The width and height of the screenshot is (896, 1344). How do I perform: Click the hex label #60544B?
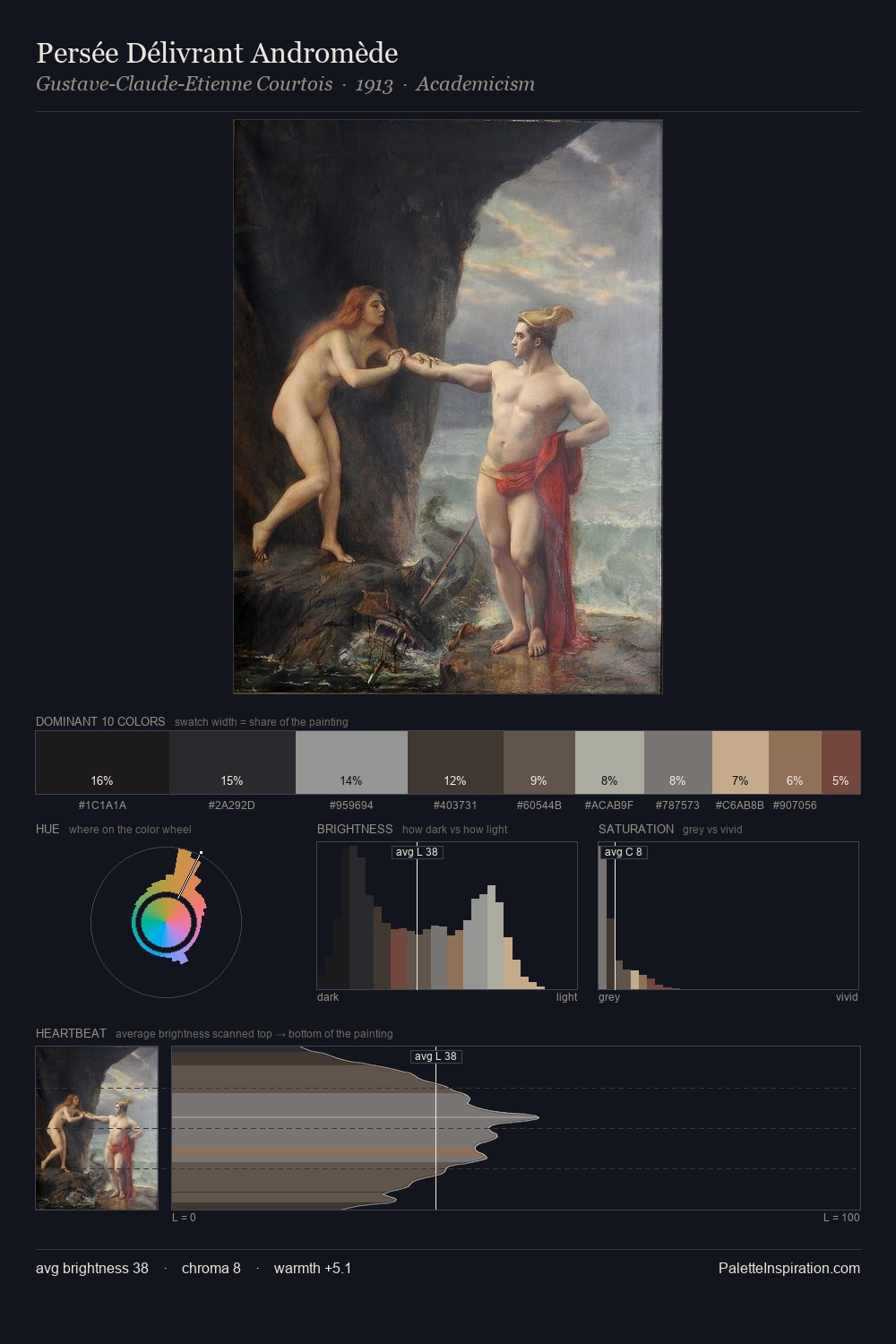(x=538, y=805)
